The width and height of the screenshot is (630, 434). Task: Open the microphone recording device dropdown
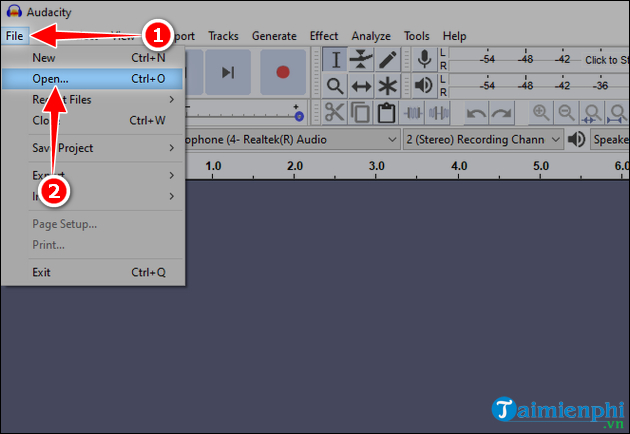[x=292, y=139]
